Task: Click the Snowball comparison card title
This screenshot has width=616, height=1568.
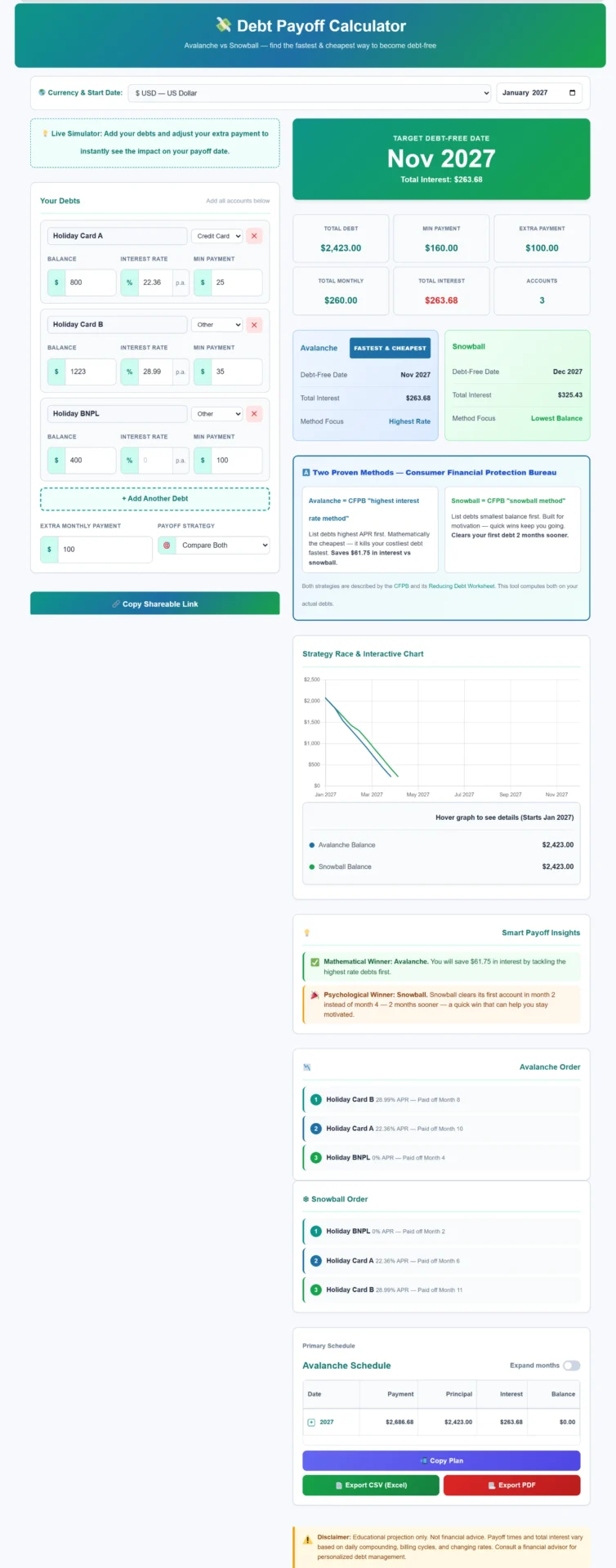Action: [x=469, y=346]
